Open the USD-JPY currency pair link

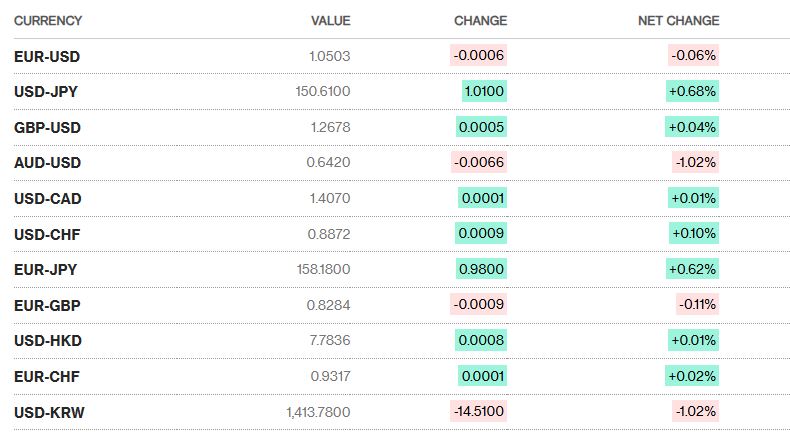[x=46, y=92]
